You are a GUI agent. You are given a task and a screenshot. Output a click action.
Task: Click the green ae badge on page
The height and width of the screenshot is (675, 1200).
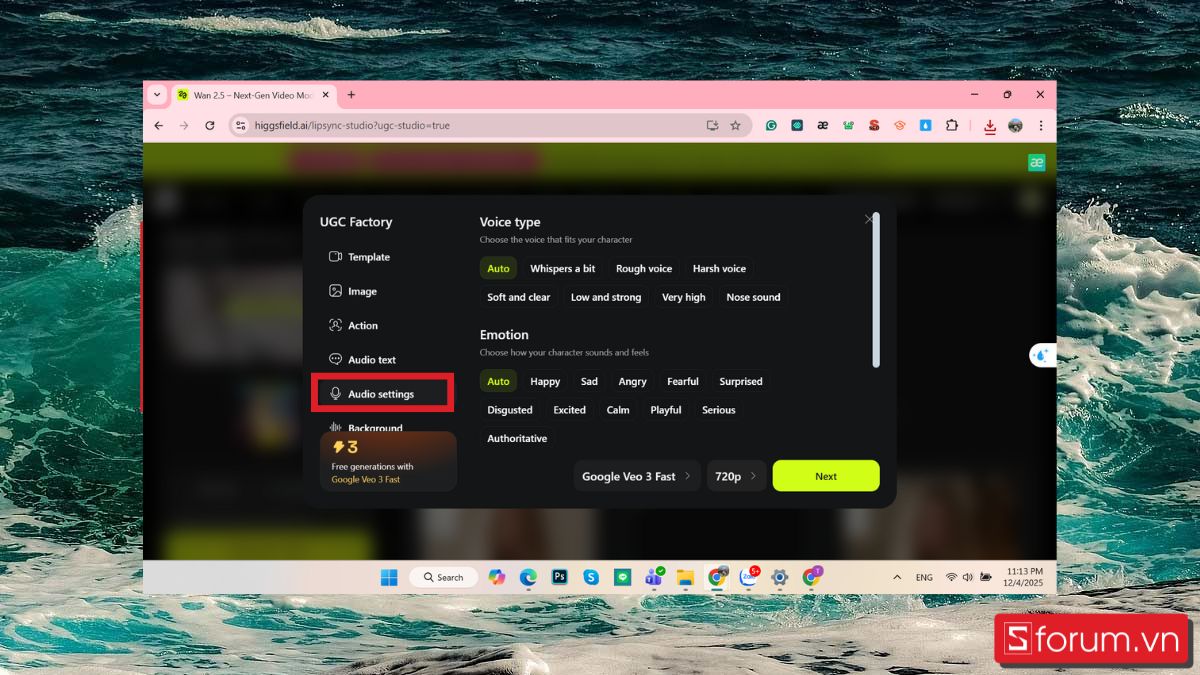pyautogui.click(x=1037, y=162)
